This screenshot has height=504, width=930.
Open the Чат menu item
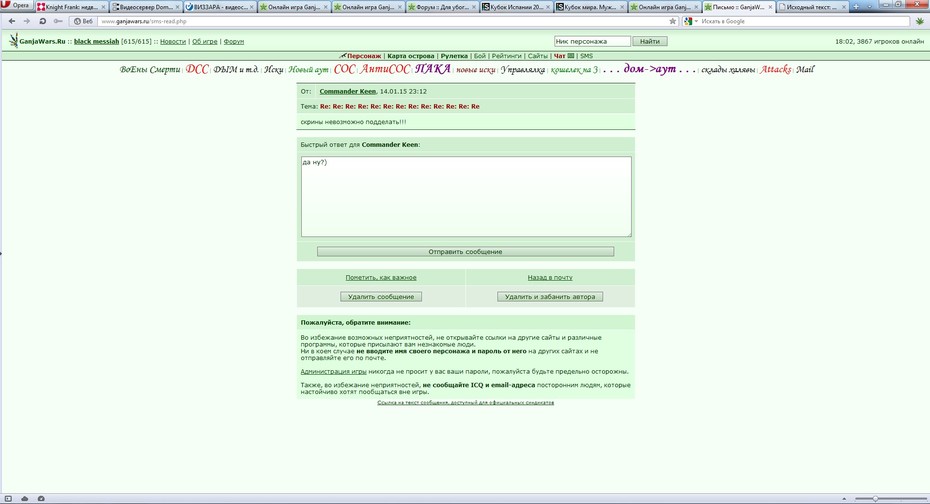click(559, 56)
